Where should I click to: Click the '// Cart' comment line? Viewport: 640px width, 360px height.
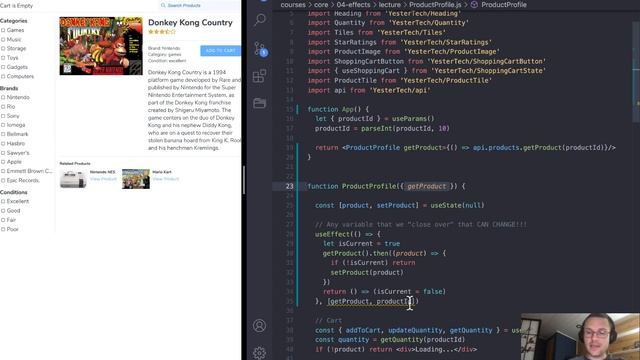[x=329, y=320]
